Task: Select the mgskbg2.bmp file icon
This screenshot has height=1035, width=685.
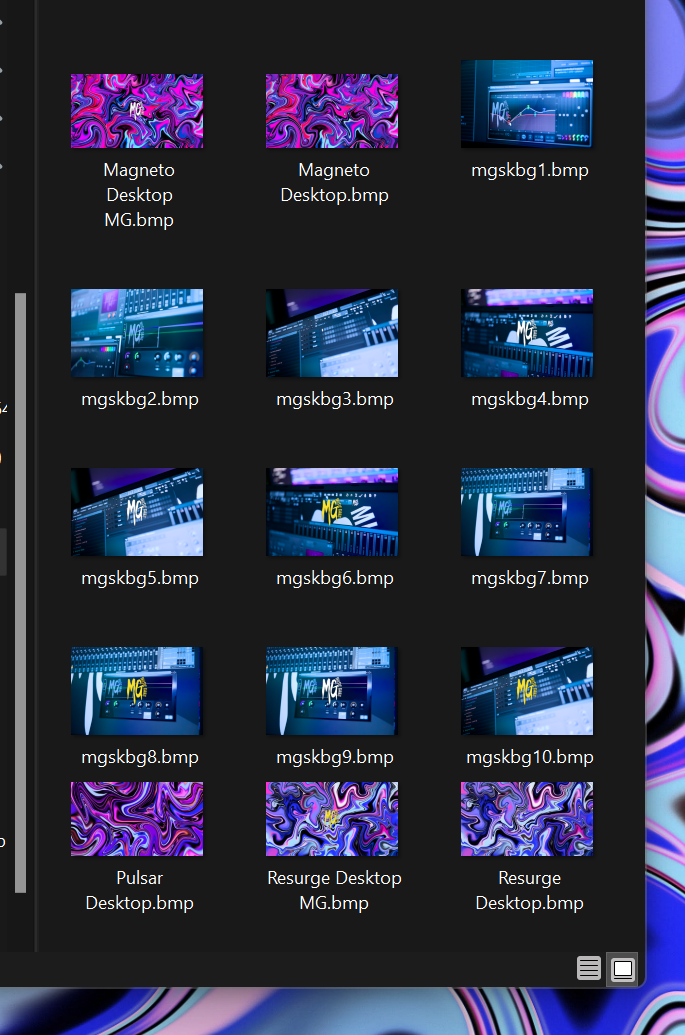Action: point(137,333)
